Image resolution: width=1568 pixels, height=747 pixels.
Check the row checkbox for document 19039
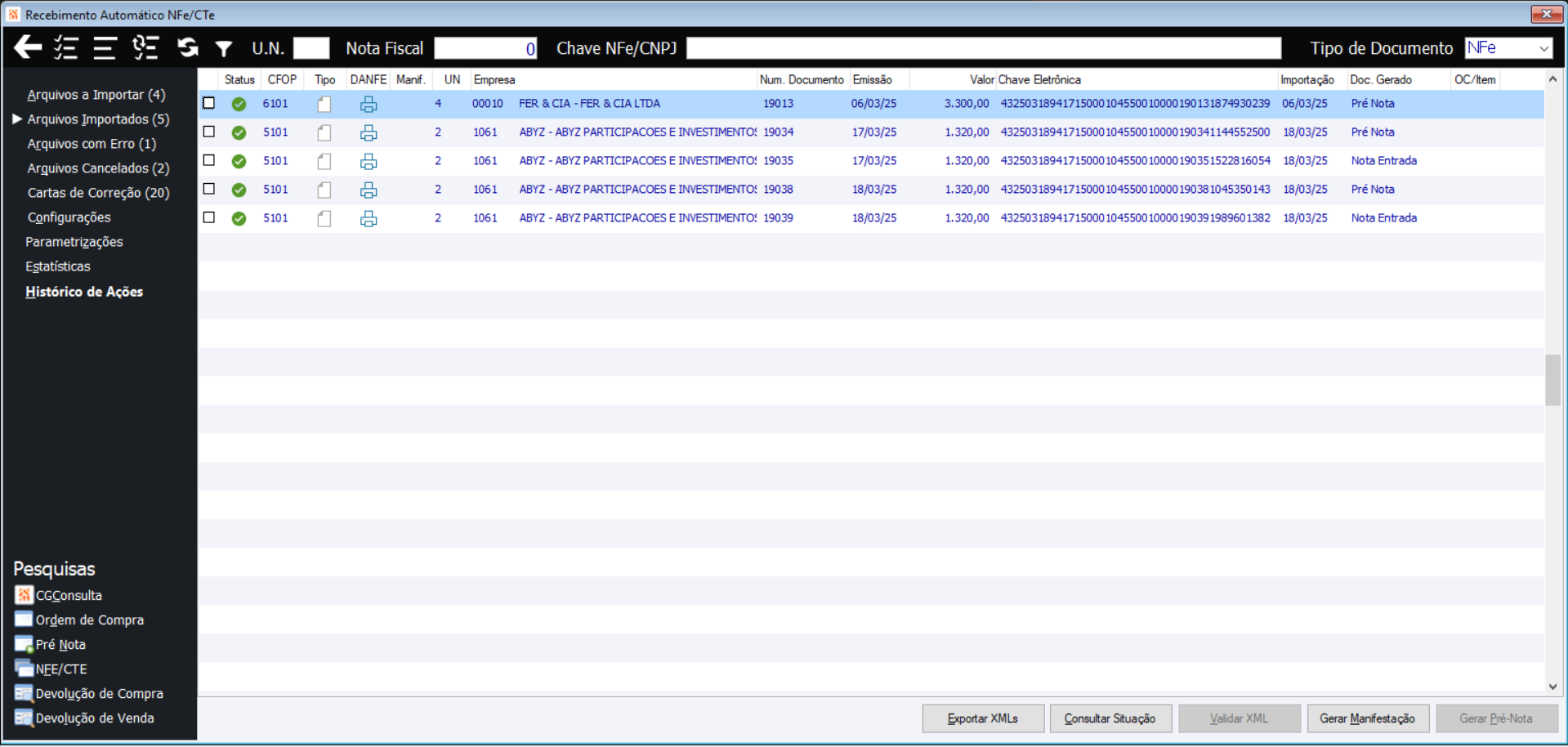coord(209,217)
